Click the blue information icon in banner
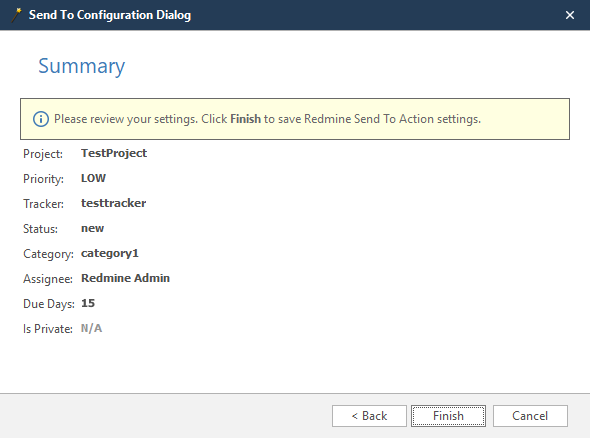The width and height of the screenshot is (590, 438). coord(41,119)
